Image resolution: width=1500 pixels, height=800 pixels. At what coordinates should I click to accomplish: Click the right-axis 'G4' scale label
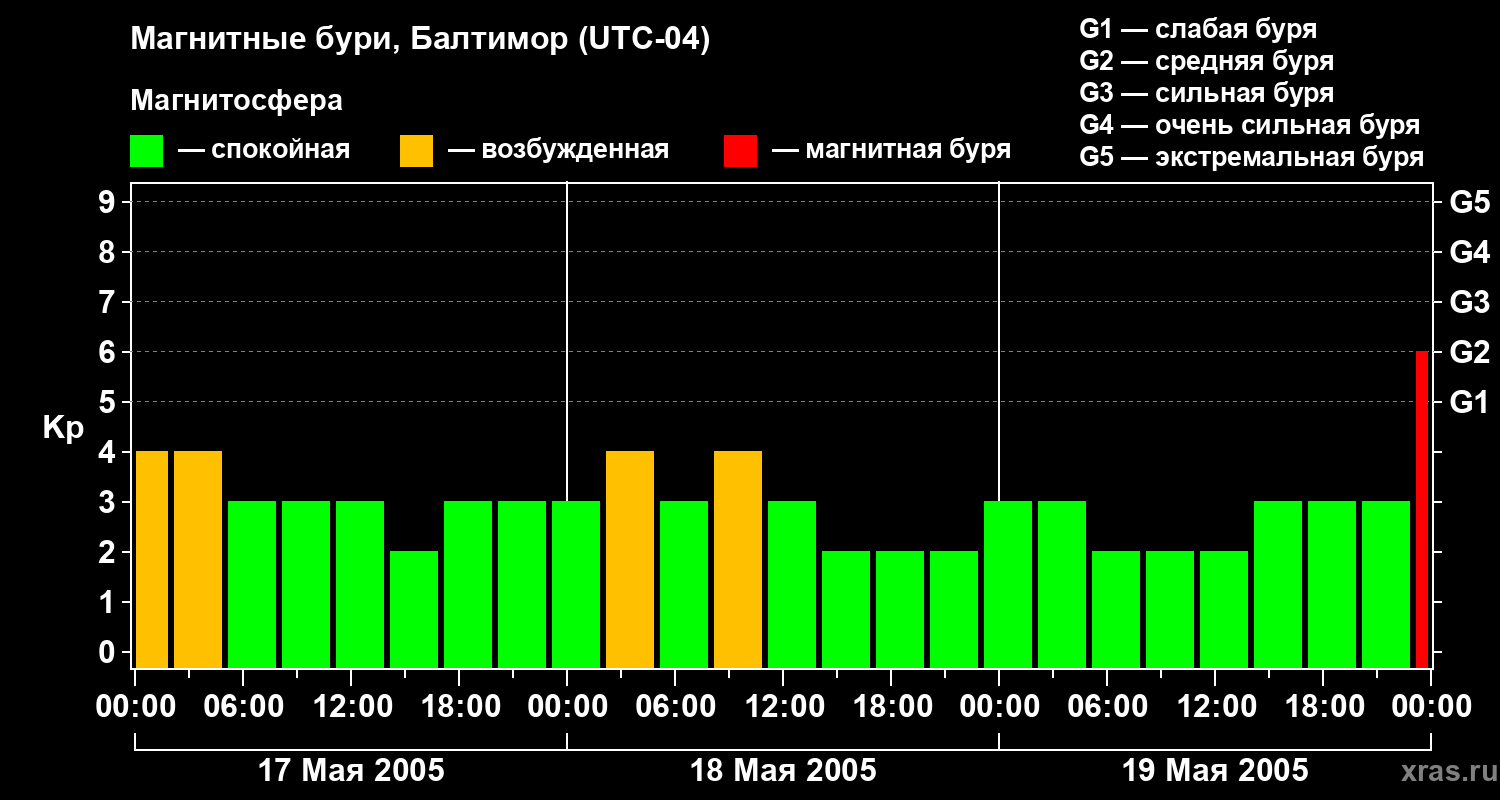point(1469,253)
